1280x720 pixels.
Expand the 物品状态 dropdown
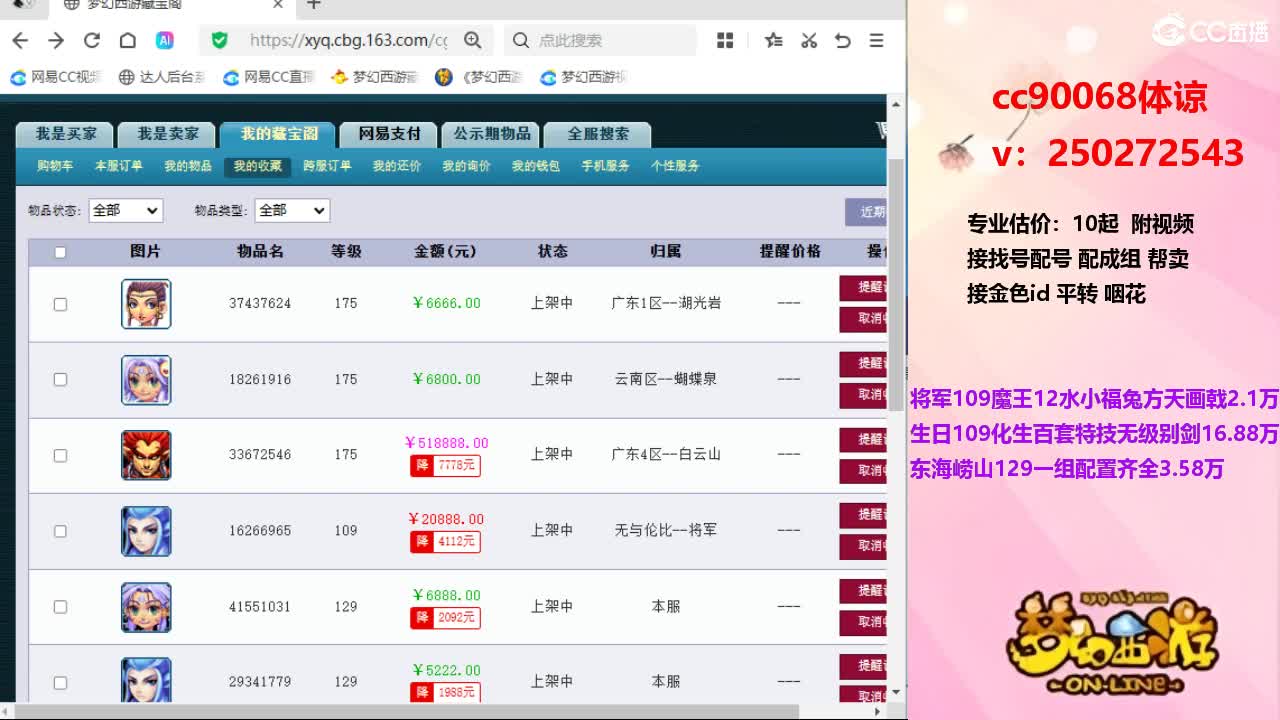point(125,210)
